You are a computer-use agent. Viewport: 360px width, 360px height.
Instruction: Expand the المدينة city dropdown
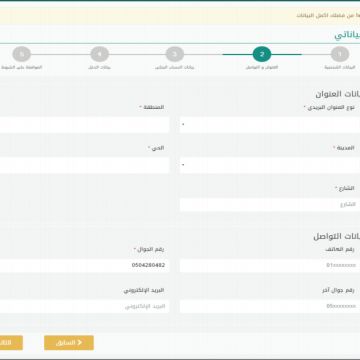pyautogui.click(x=270, y=165)
